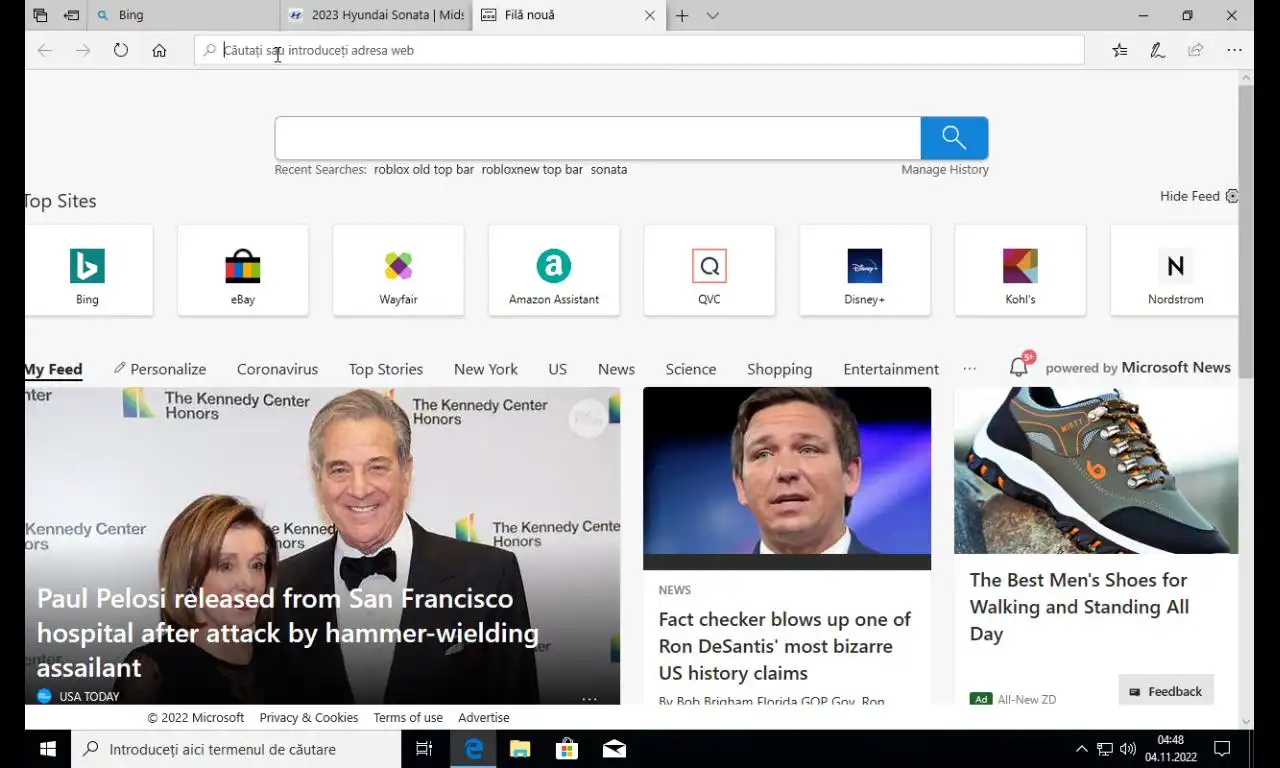Screen dimensions: 1280x768
Task: Share this page icon
Action: tap(1195, 50)
